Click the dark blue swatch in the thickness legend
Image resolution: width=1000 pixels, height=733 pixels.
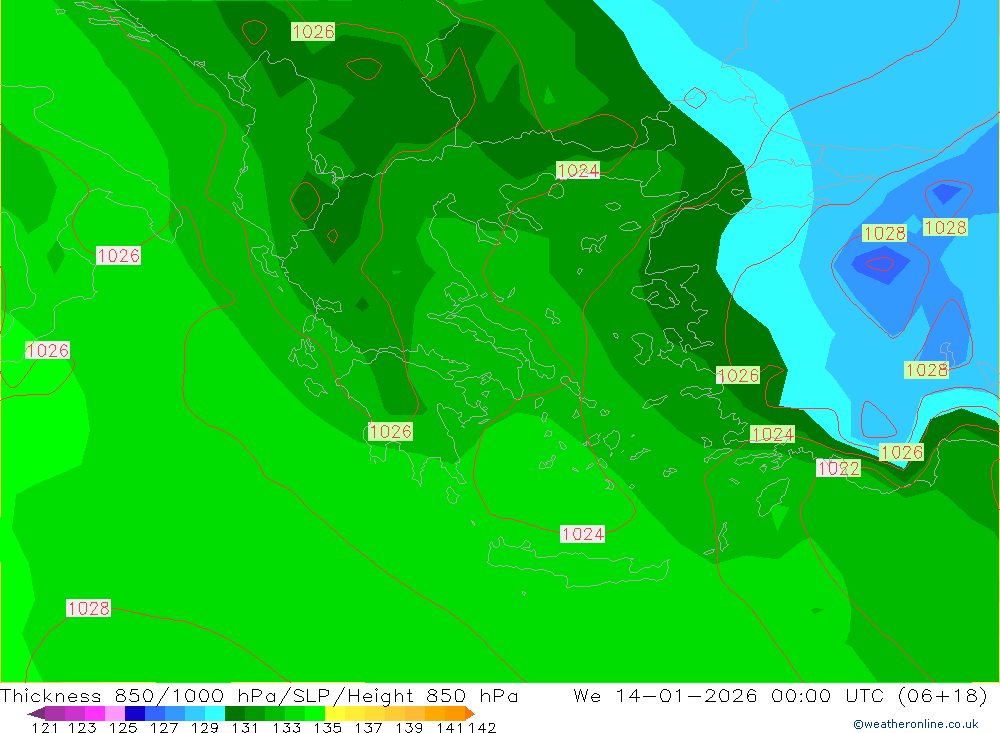point(135,713)
